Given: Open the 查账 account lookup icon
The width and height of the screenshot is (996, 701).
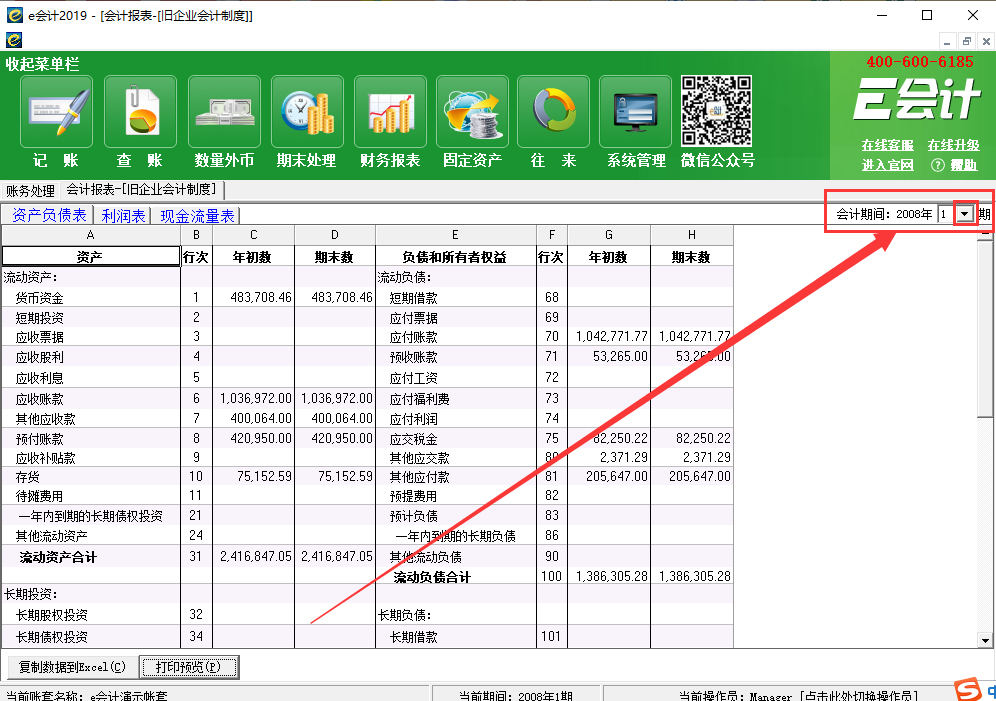Looking at the screenshot, I should (140, 112).
